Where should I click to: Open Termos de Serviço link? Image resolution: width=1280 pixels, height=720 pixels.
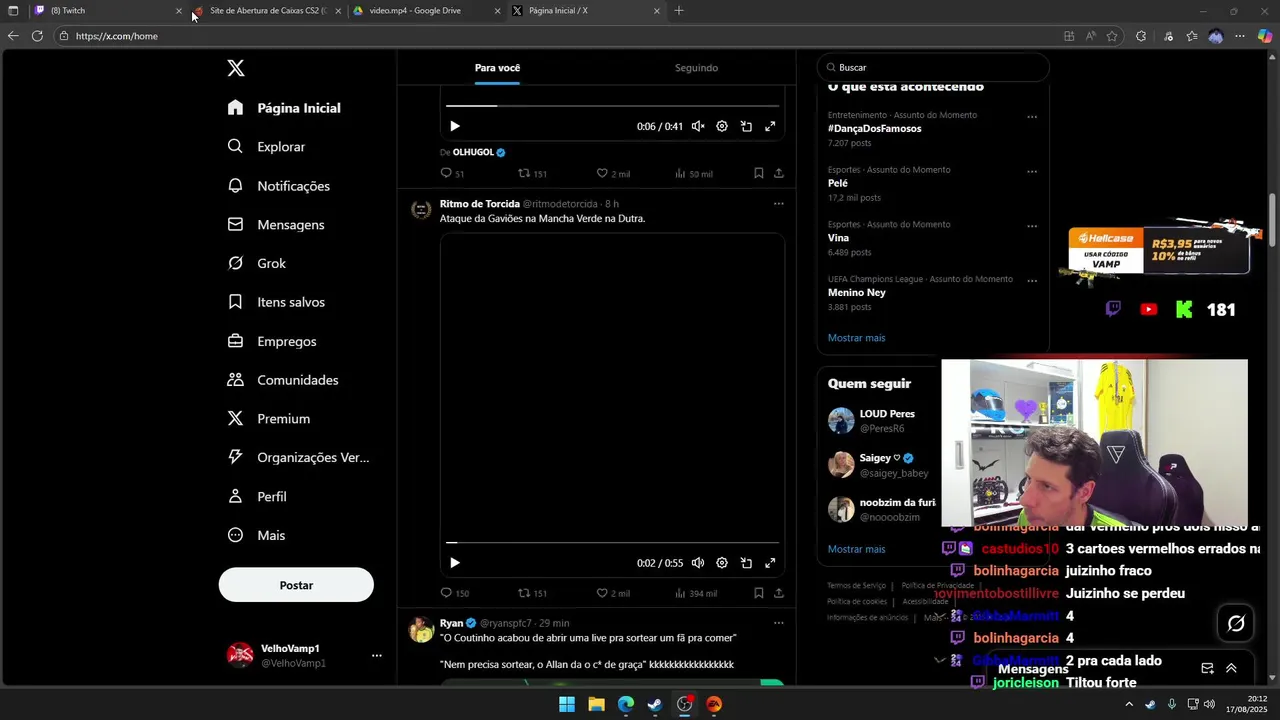[x=856, y=585]
